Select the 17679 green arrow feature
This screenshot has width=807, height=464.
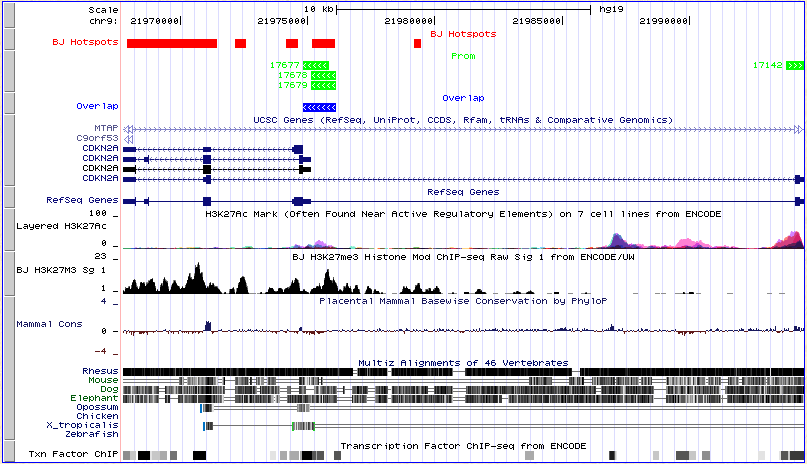pyautogui.click(x=323, y=85)
